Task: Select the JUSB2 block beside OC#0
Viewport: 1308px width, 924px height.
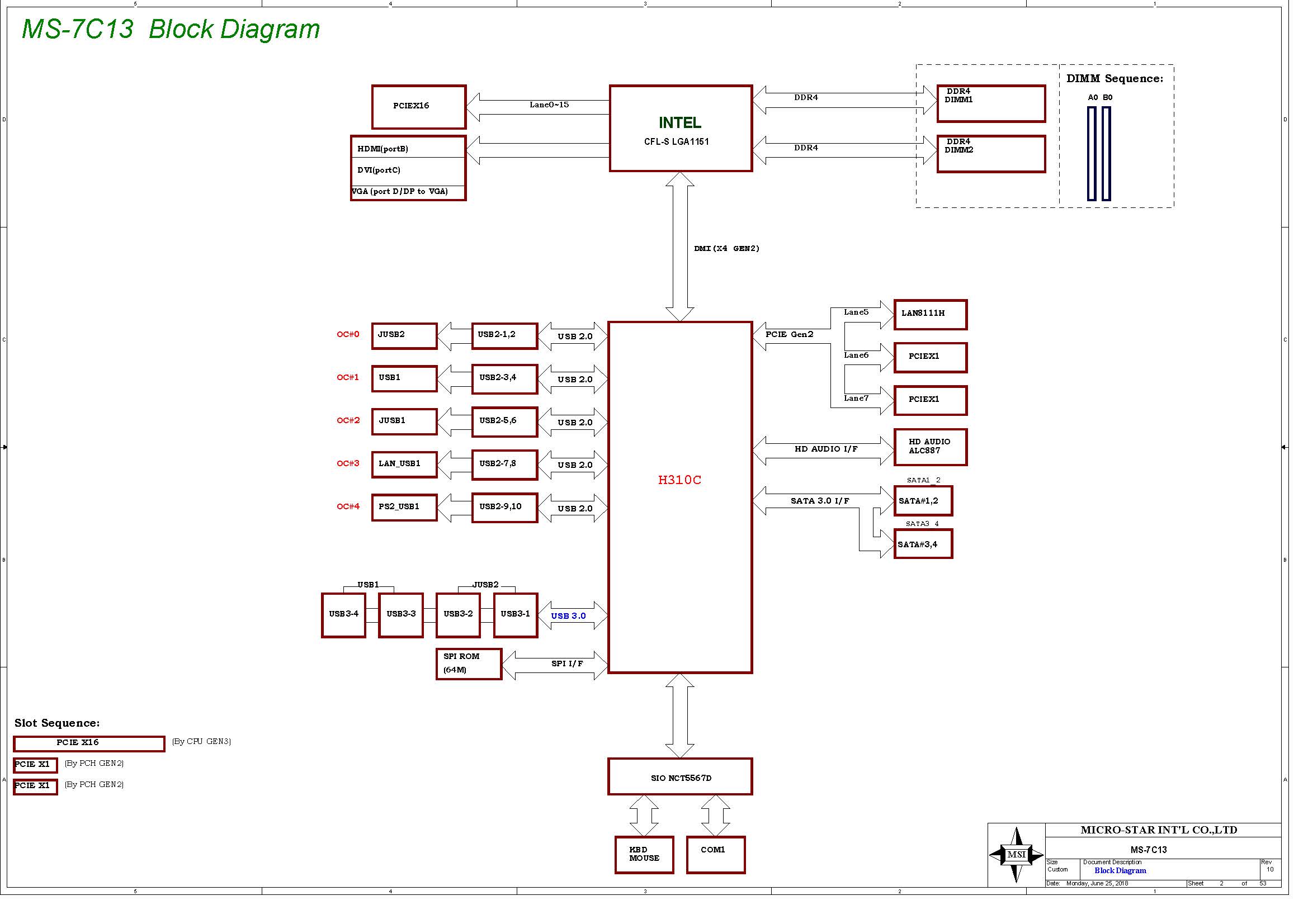Action: [x=404, y=336]
